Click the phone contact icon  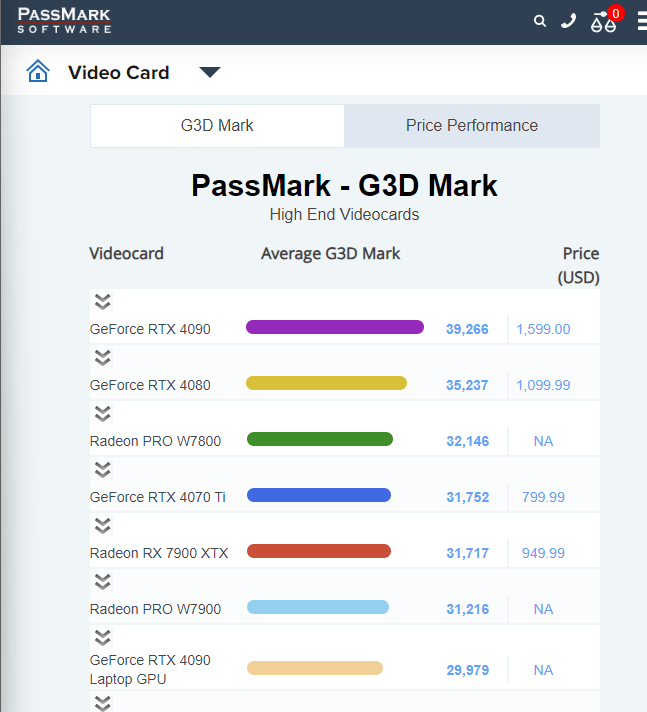(x=568, y=21)
